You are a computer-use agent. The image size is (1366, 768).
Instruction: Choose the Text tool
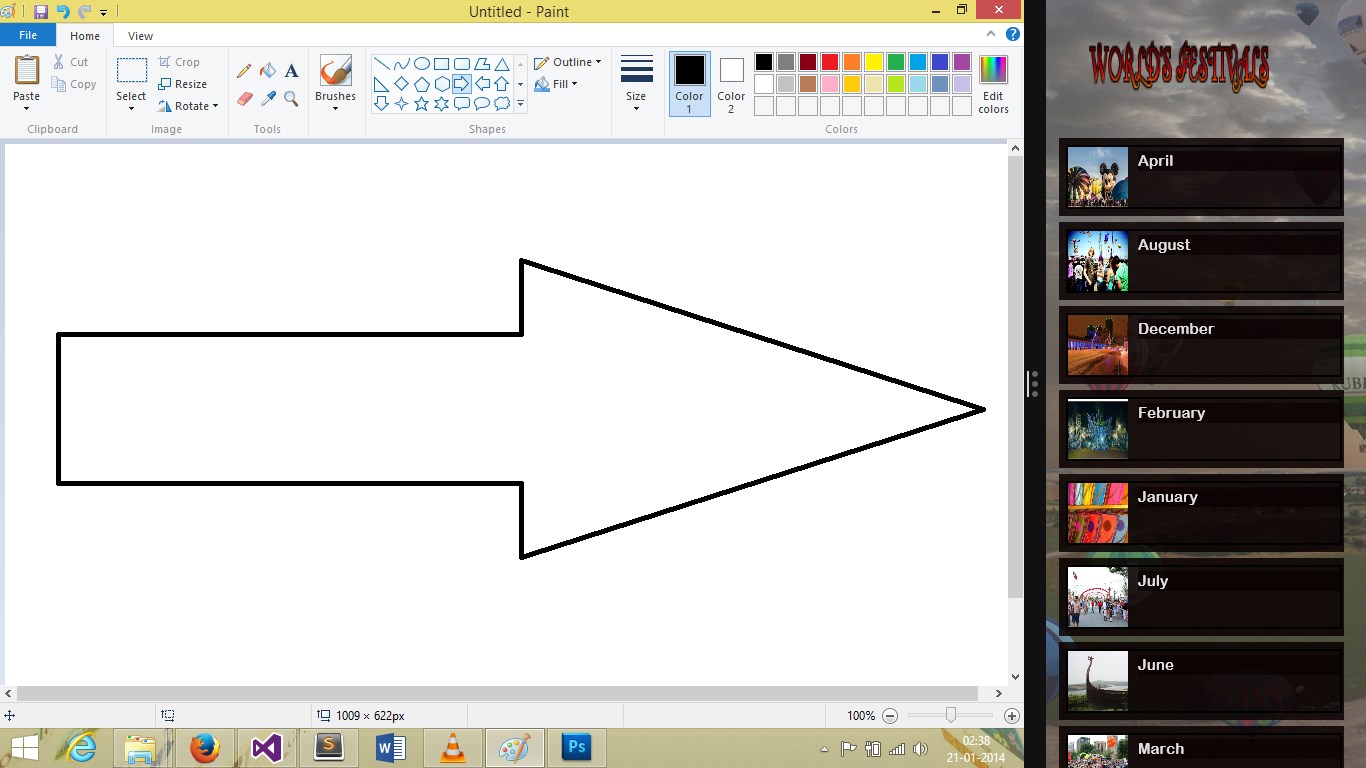coord(292,71)
